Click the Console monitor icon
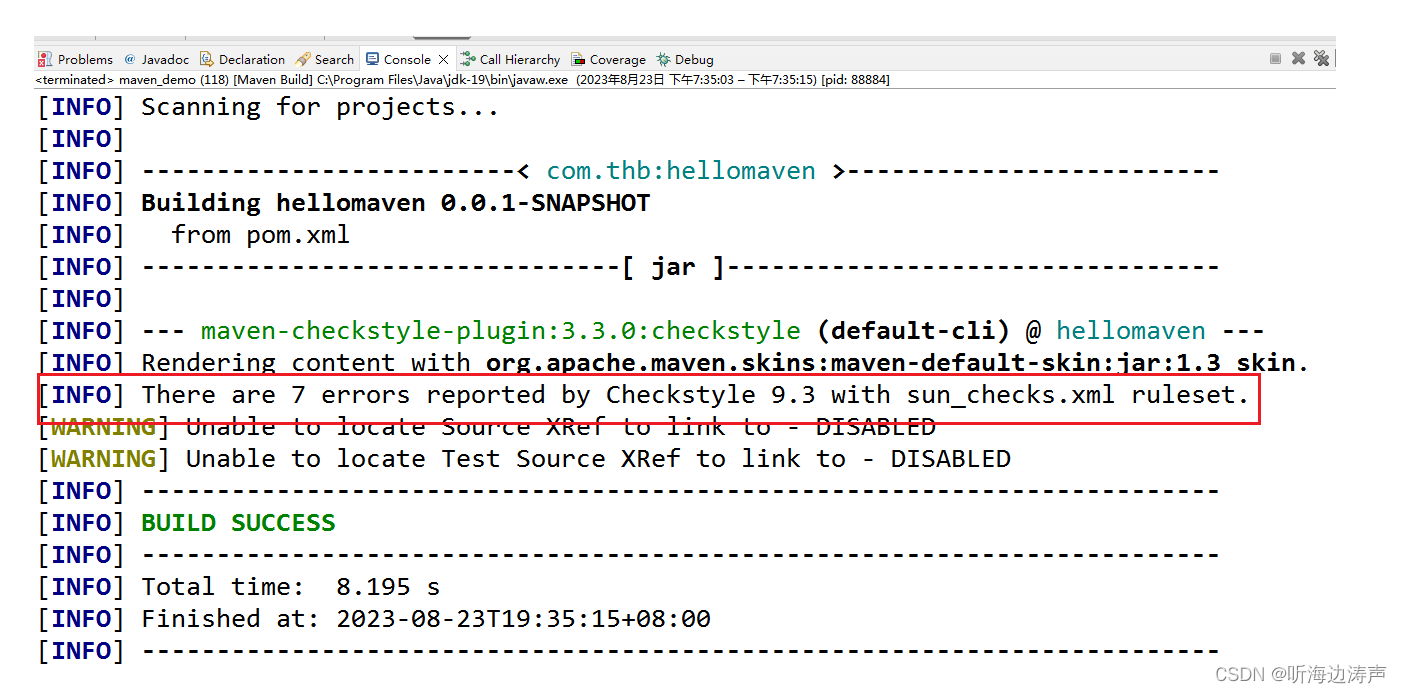Screen dimensions: 1402x693 pyautogui.click(x=371, y=58)
